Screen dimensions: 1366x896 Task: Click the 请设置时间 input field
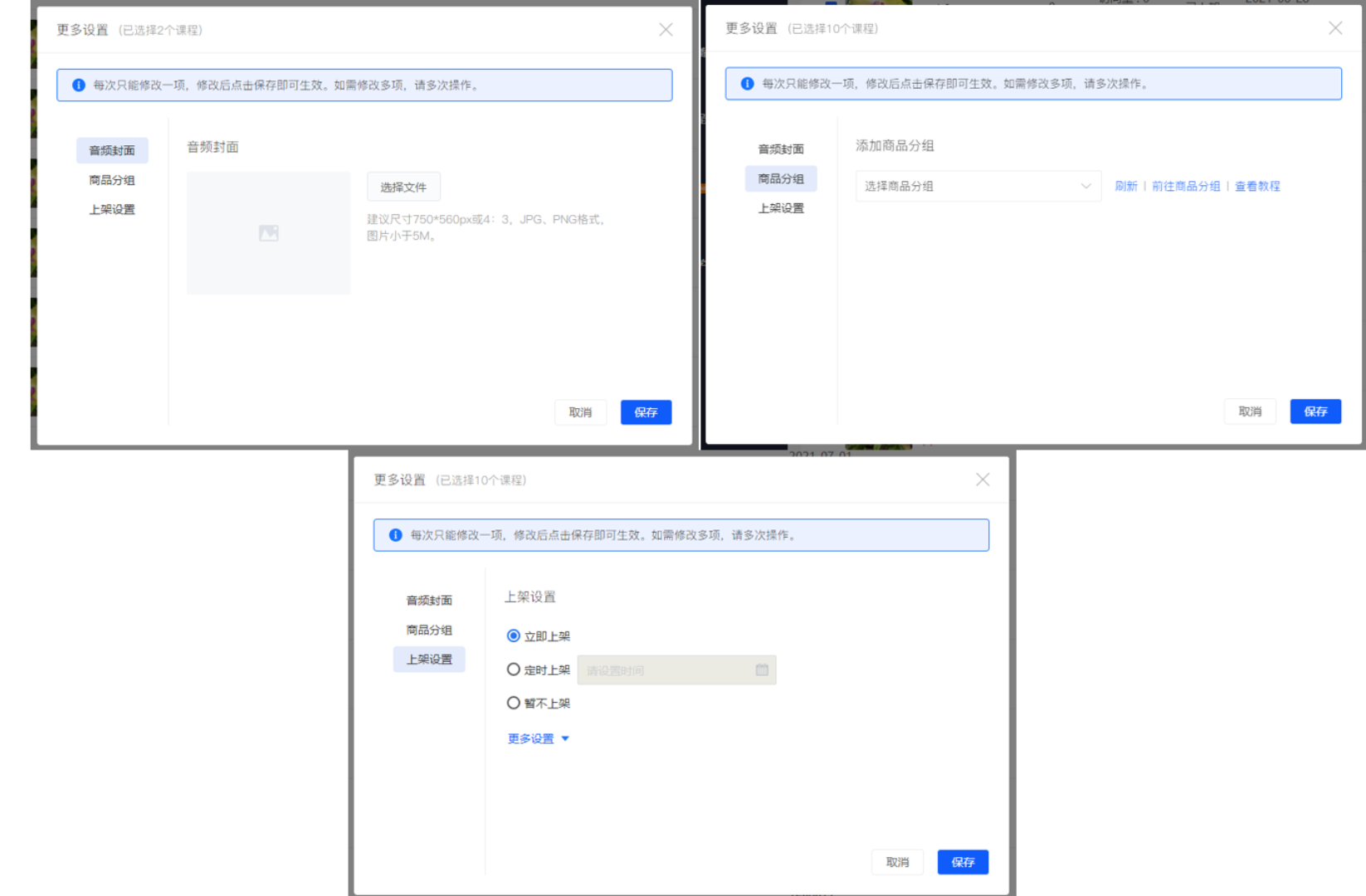click(x=676, y=670)
